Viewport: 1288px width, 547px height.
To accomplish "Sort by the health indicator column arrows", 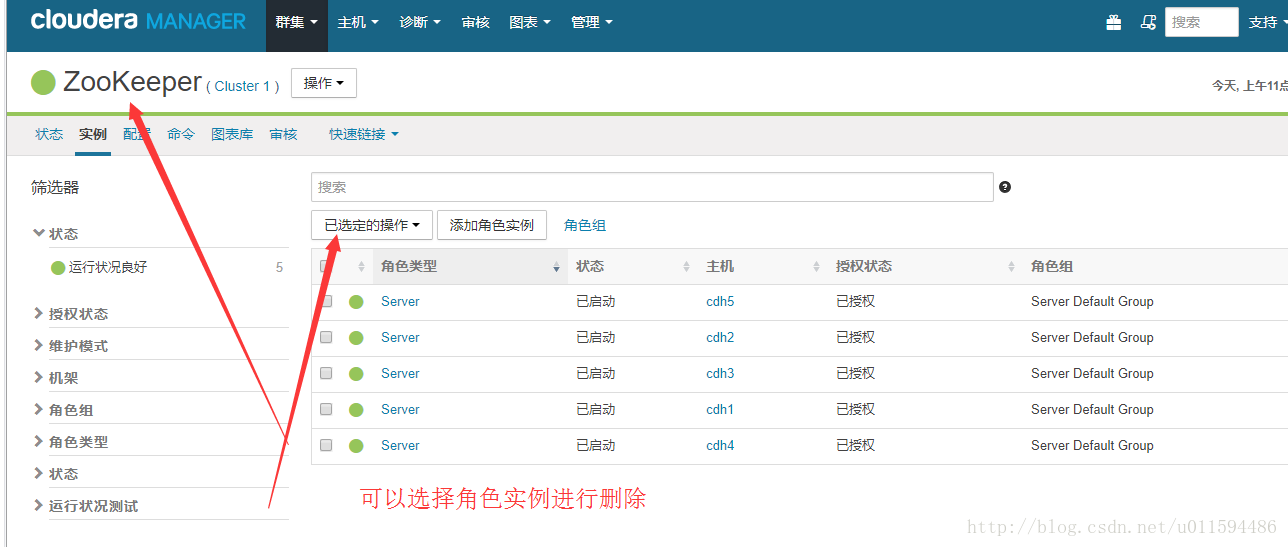I will tap(361, 267).
